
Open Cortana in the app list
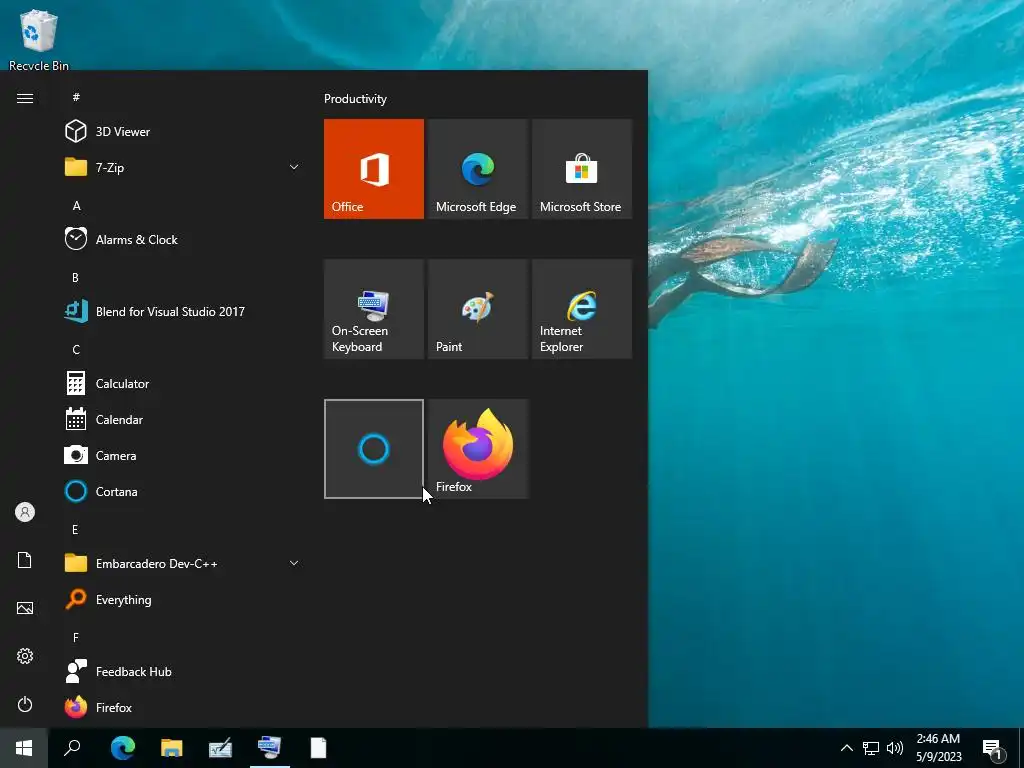click(182, 491)
